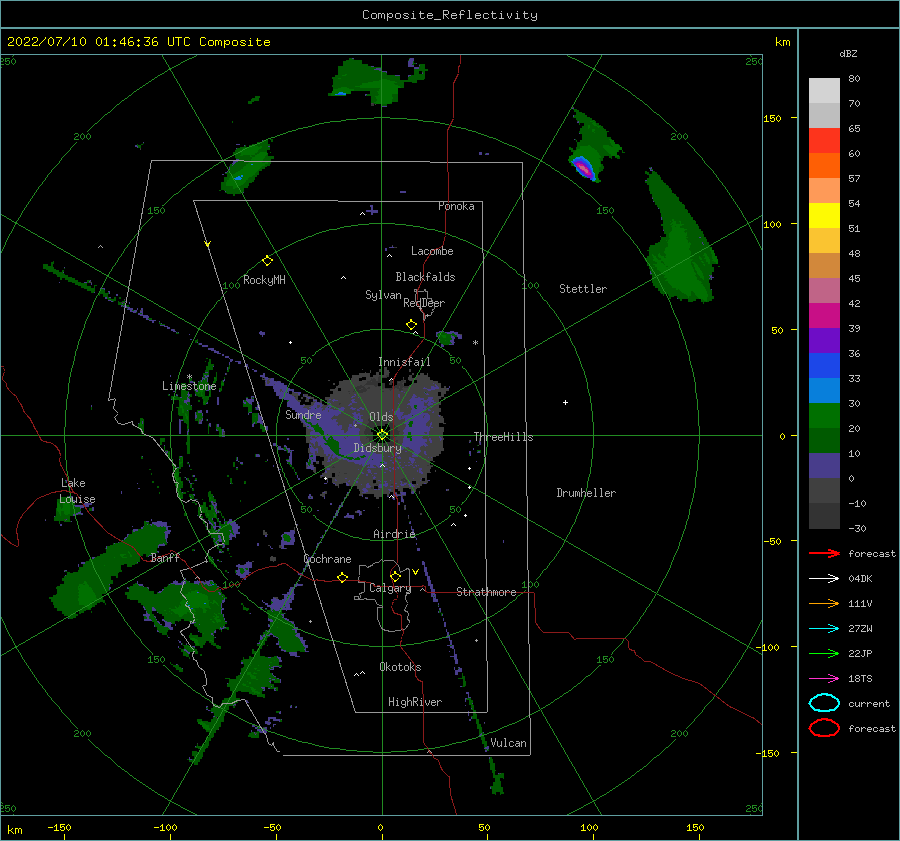Click the Vulcan city label
The image size is (900, 841).
[508, 743]
